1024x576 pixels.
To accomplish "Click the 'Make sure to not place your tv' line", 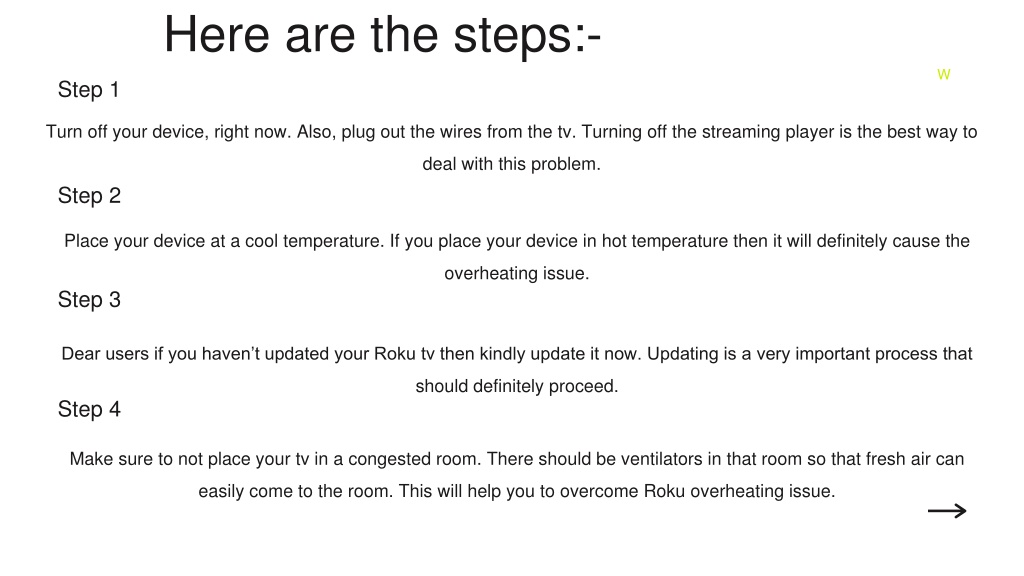I will click(517, 459).
